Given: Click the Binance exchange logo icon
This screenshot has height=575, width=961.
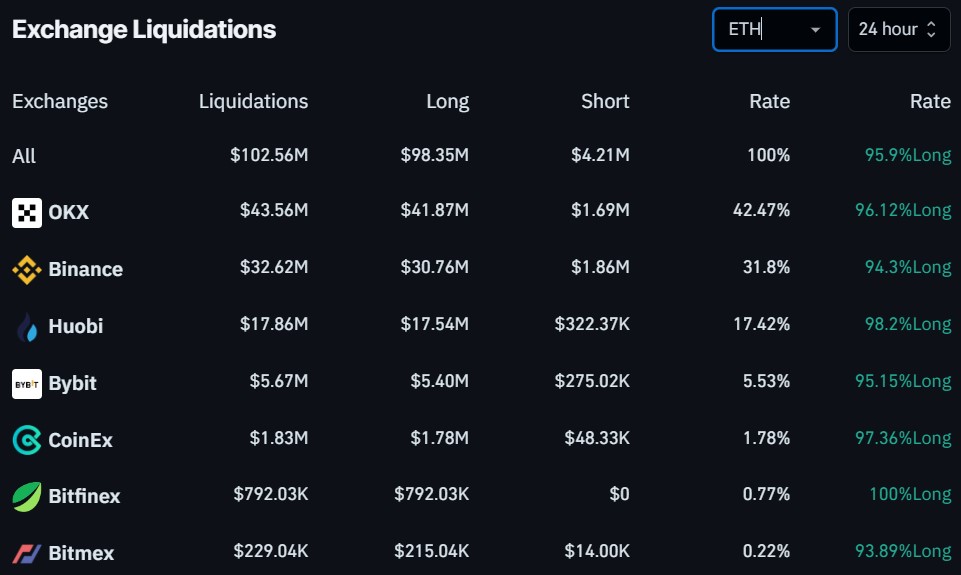Looking at the screenshot, I should tap(27, 269).
